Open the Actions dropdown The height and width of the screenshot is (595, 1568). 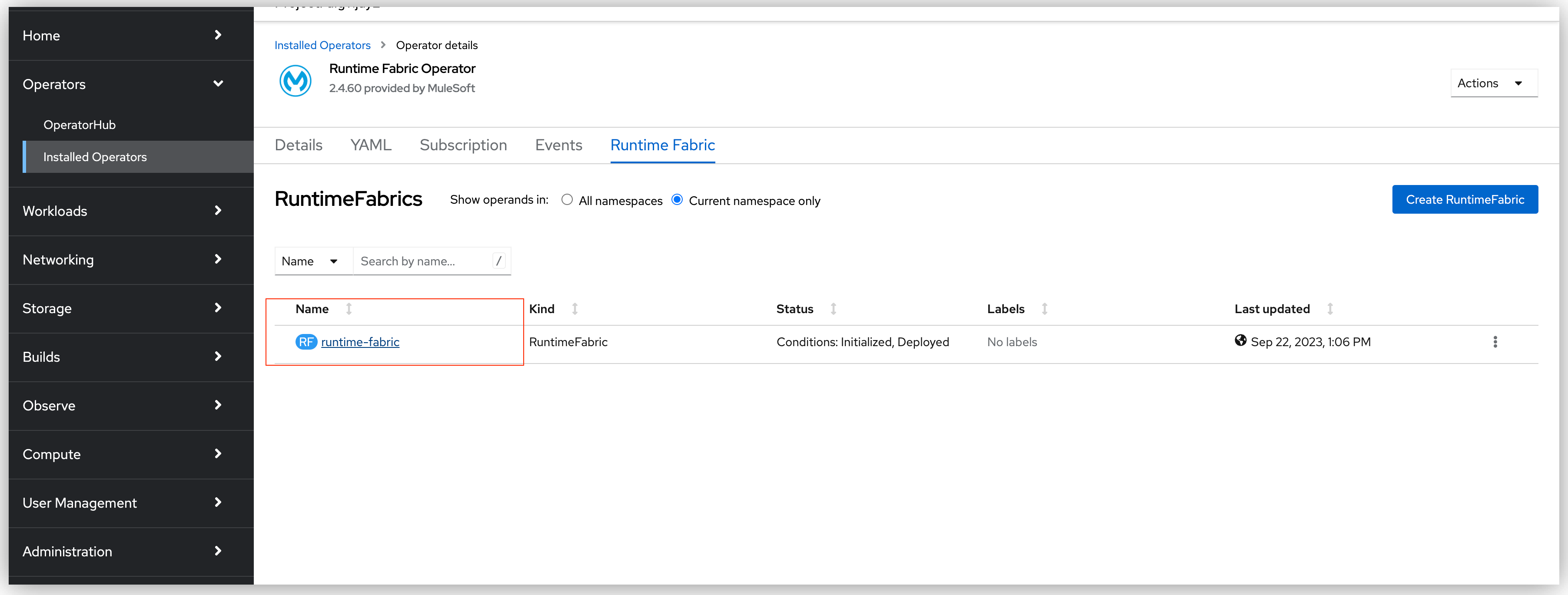(1492, 83)
